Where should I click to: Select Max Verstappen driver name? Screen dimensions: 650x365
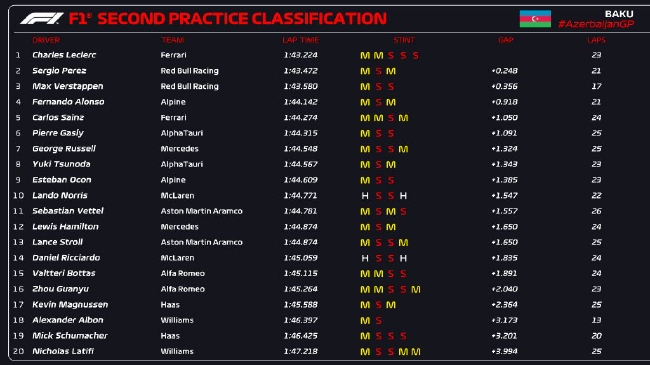coord(68,86)
